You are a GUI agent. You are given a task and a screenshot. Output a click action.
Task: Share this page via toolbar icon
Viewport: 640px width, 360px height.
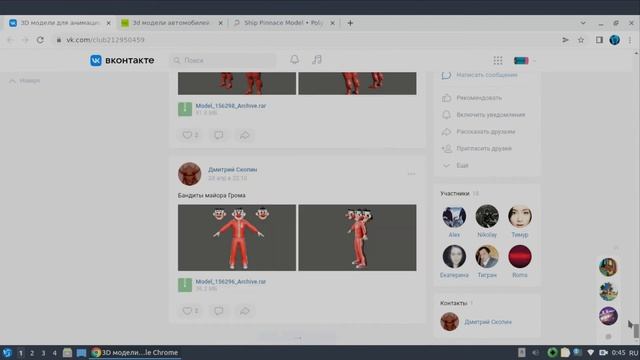[x=565, y=40]
